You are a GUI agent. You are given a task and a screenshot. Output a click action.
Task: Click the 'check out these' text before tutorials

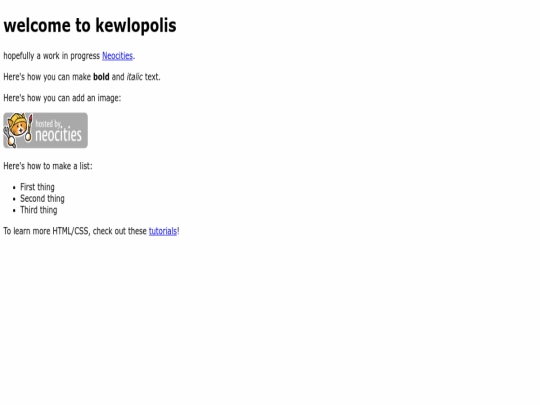click(x=120, y=231)
